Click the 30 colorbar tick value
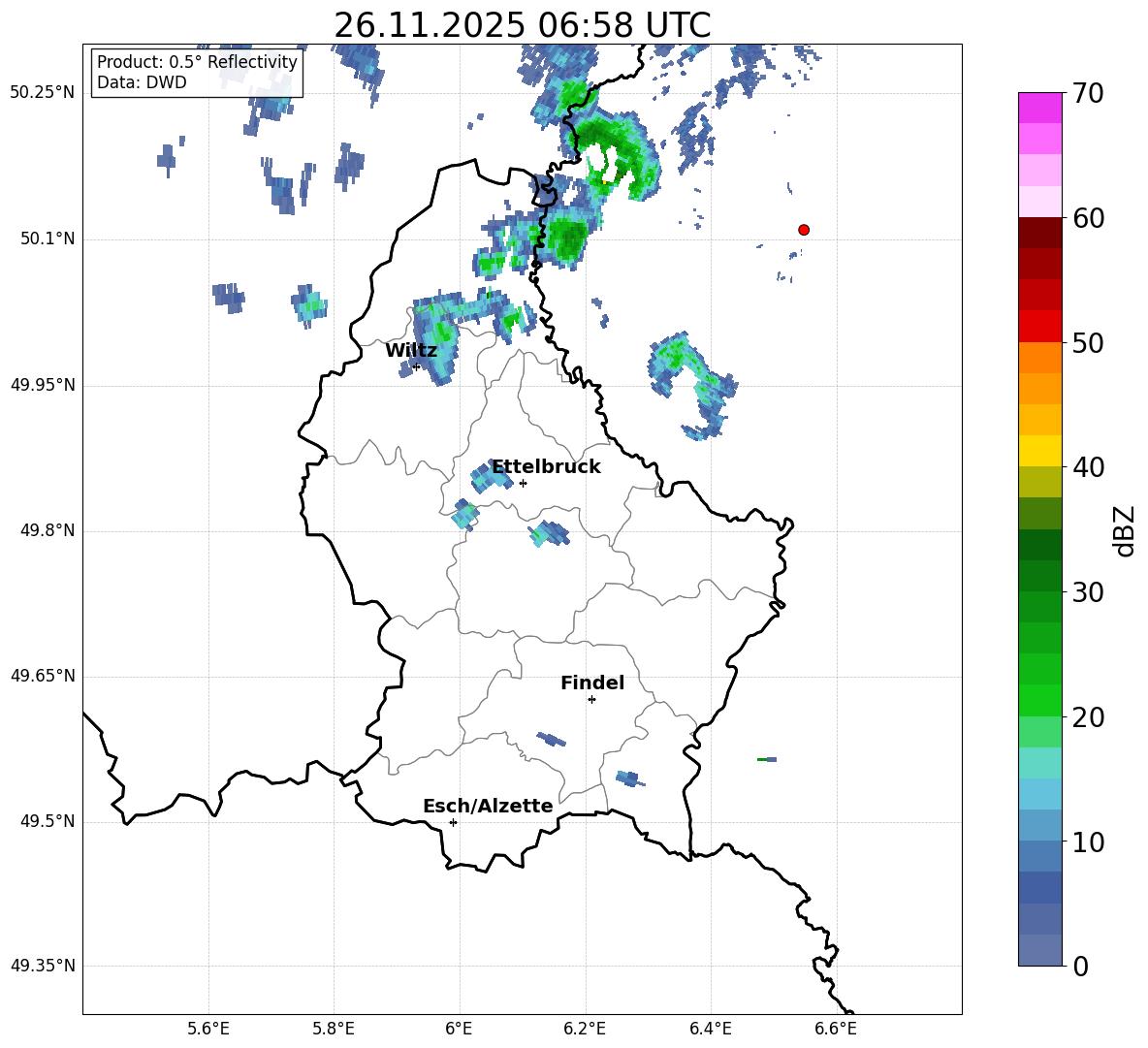Screen dimensions: 1148x1048 (x=1088, y=592)
